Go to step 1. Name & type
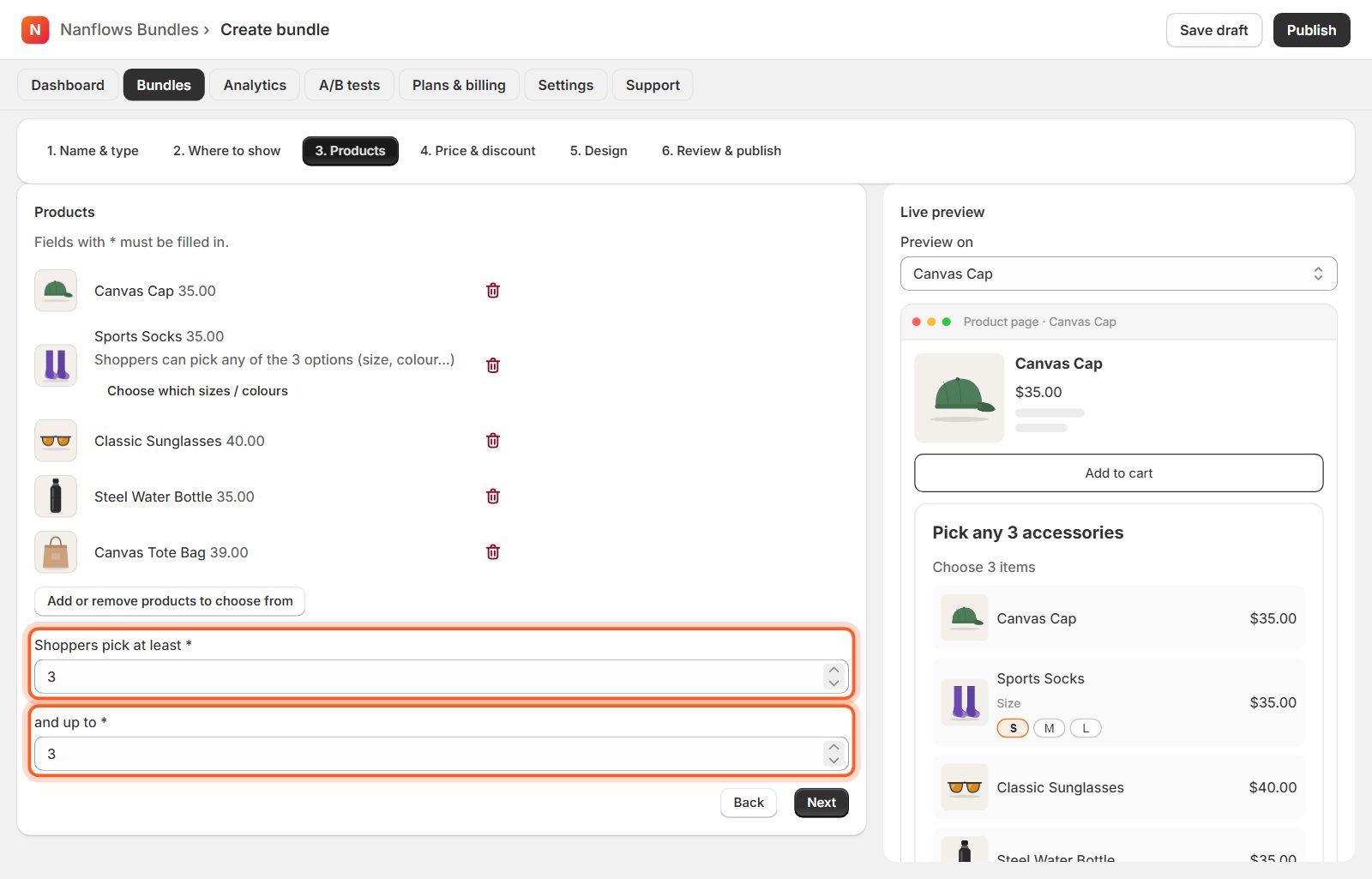Screen dimensions: 1372x879 coord(93,151)
